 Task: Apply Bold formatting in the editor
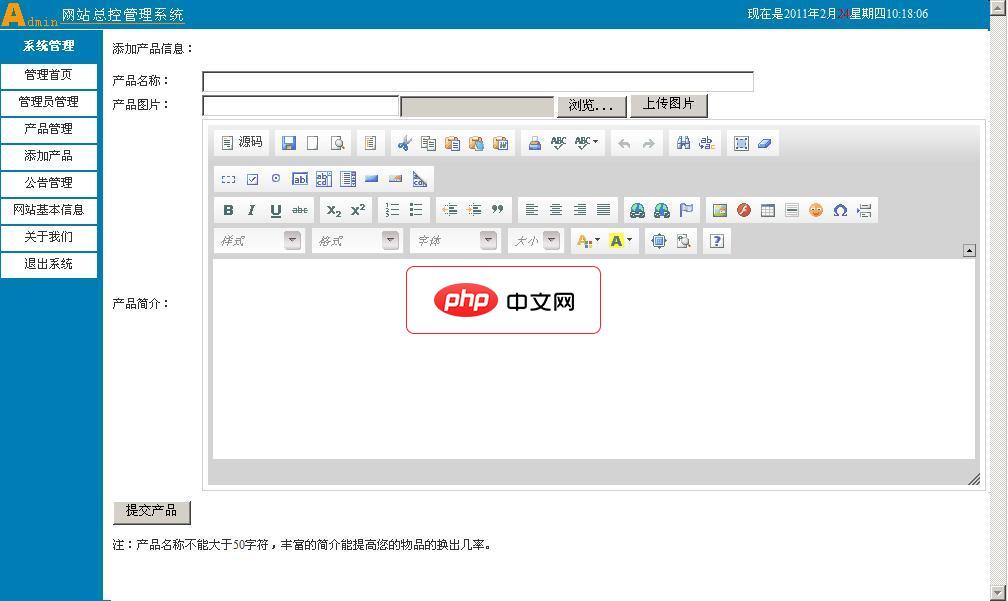[227, 210]
